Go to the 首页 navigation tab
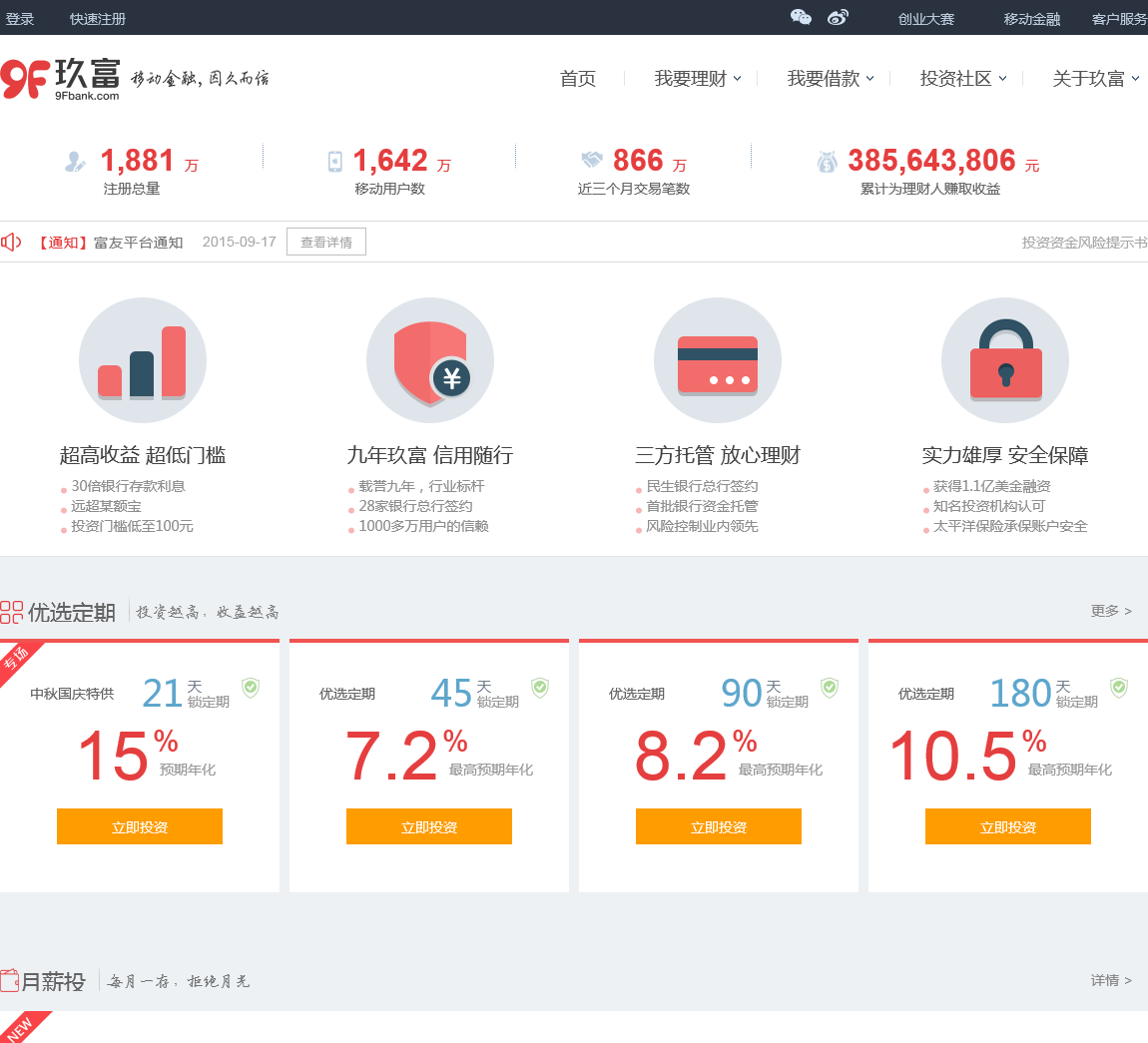 click(x=578, y=79)
